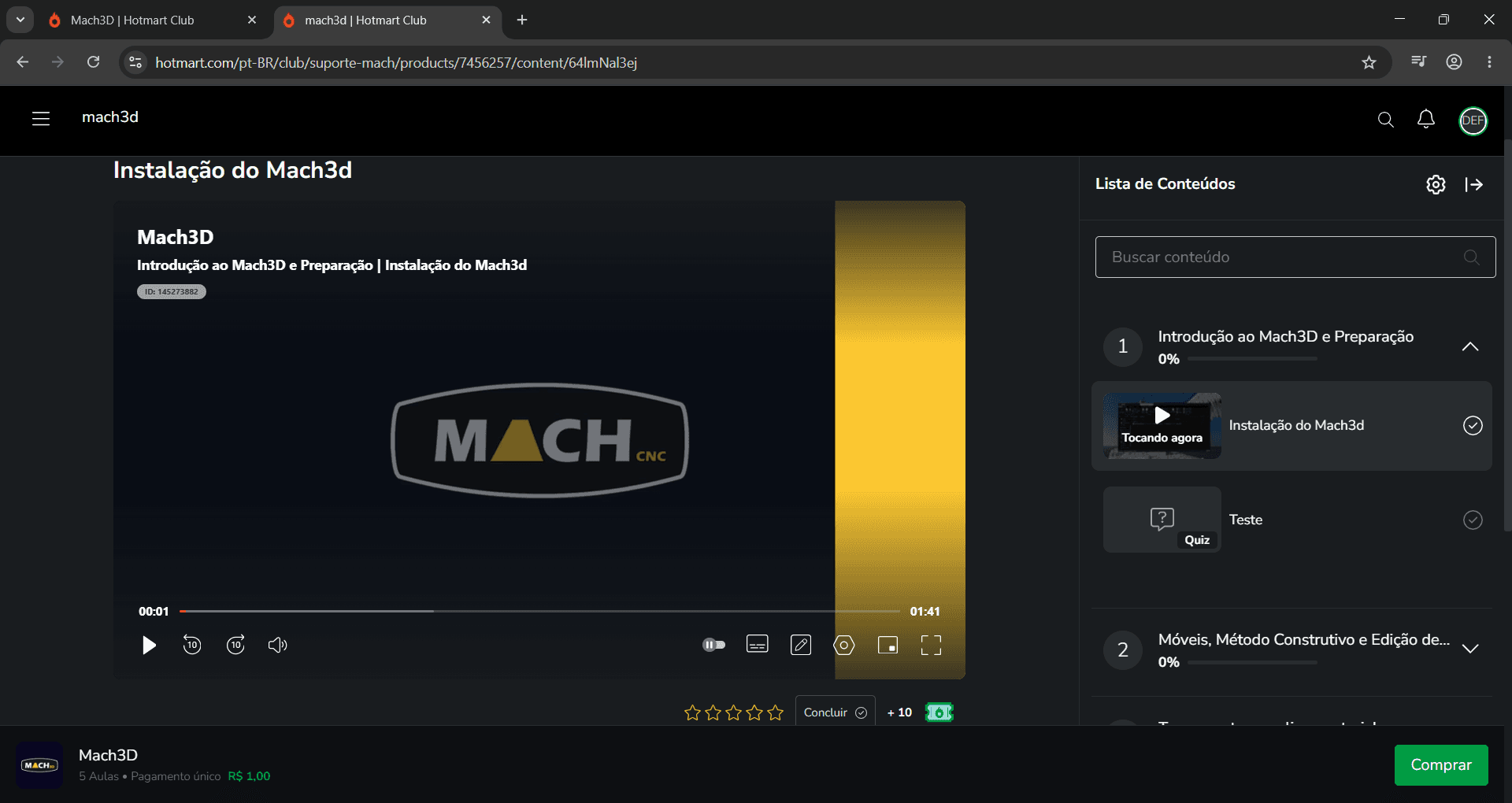Viewport: 1512px width, 803px height.
Task: Open the Chrome three-dot menu
Action: click(x=1489, y=62)
